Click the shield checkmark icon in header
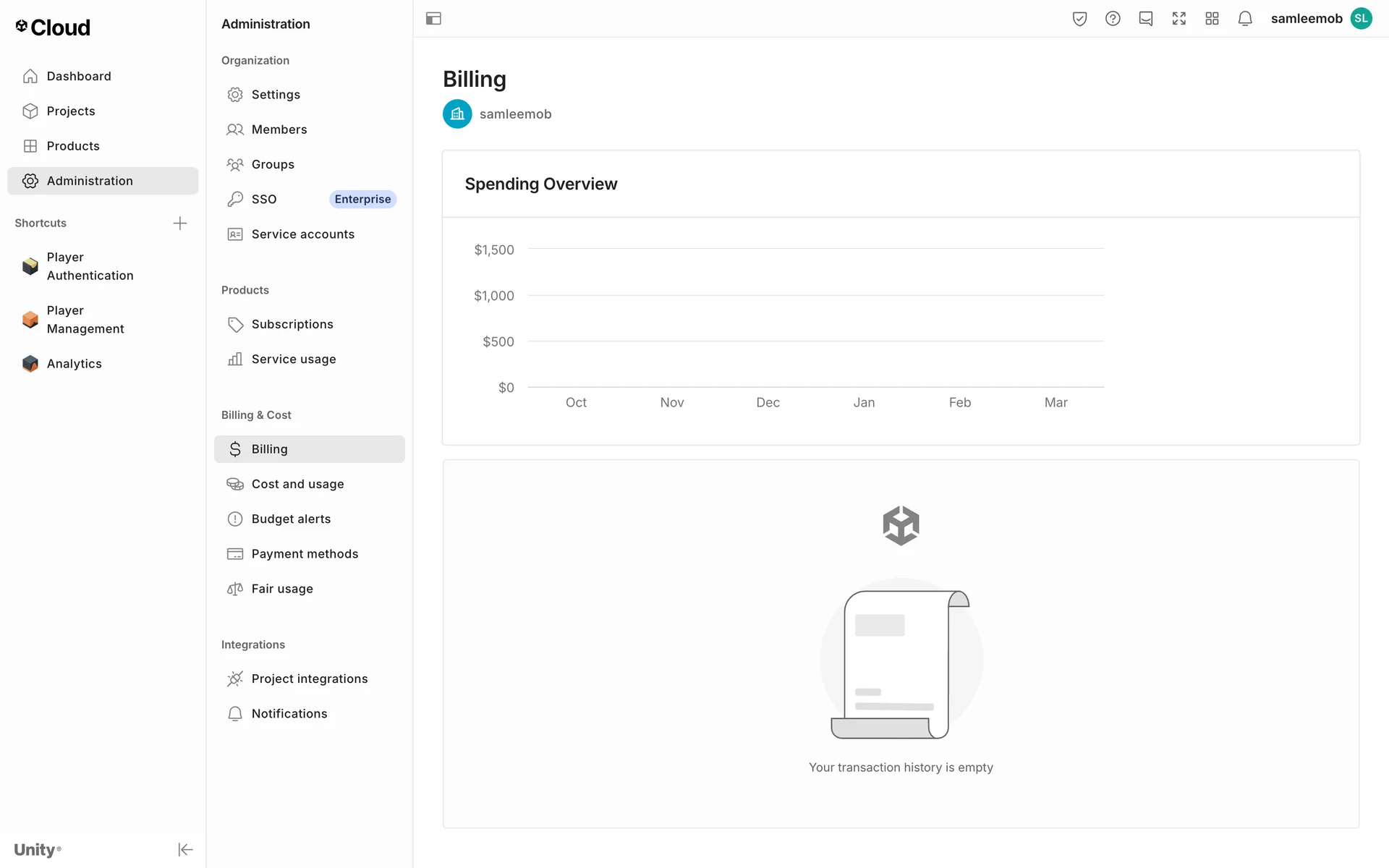This screenshot has width=1389, height=868. [1079, 19]
